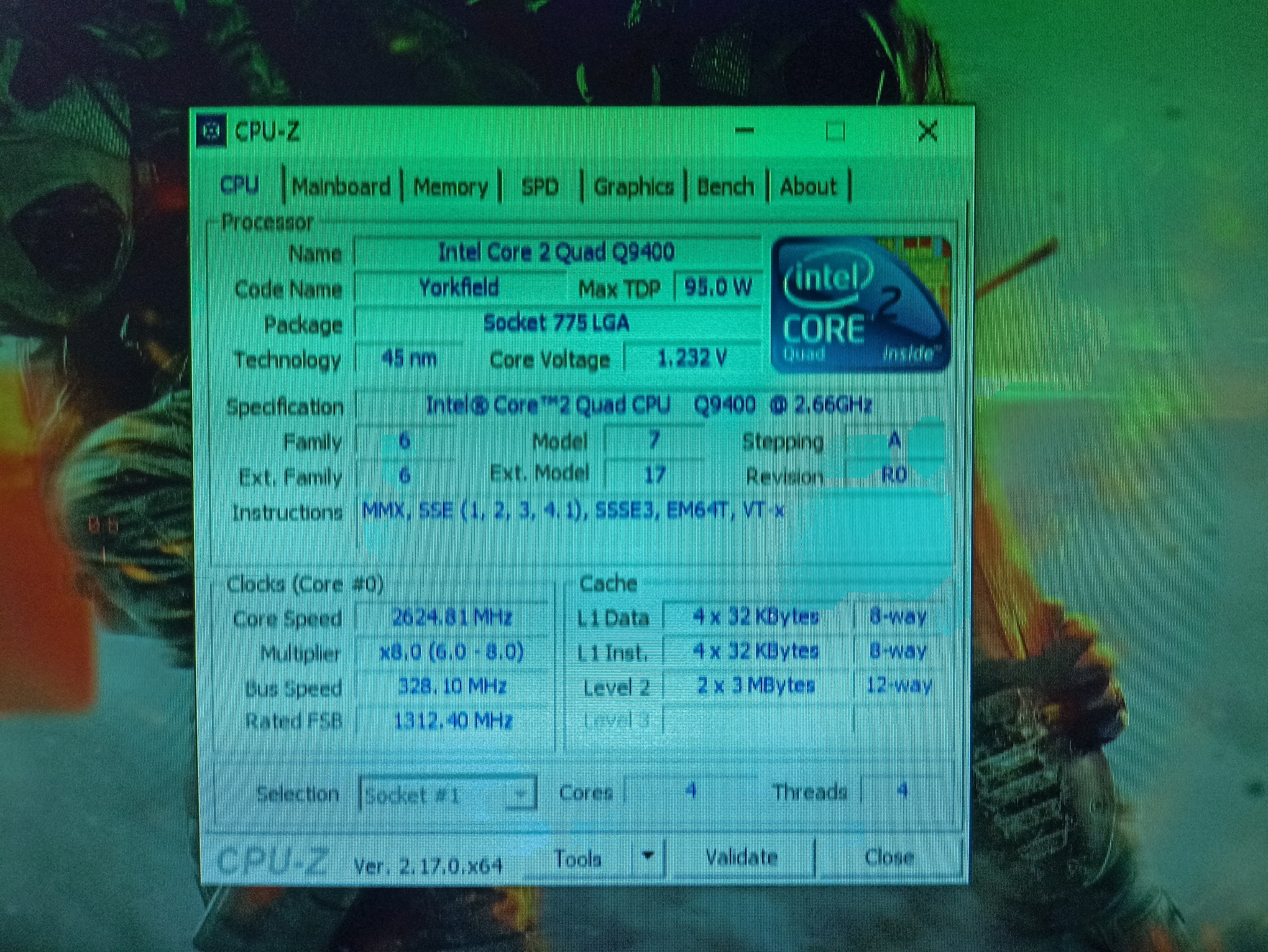Click the CPU-Z app icon in title bar

(x=211, y=131)
